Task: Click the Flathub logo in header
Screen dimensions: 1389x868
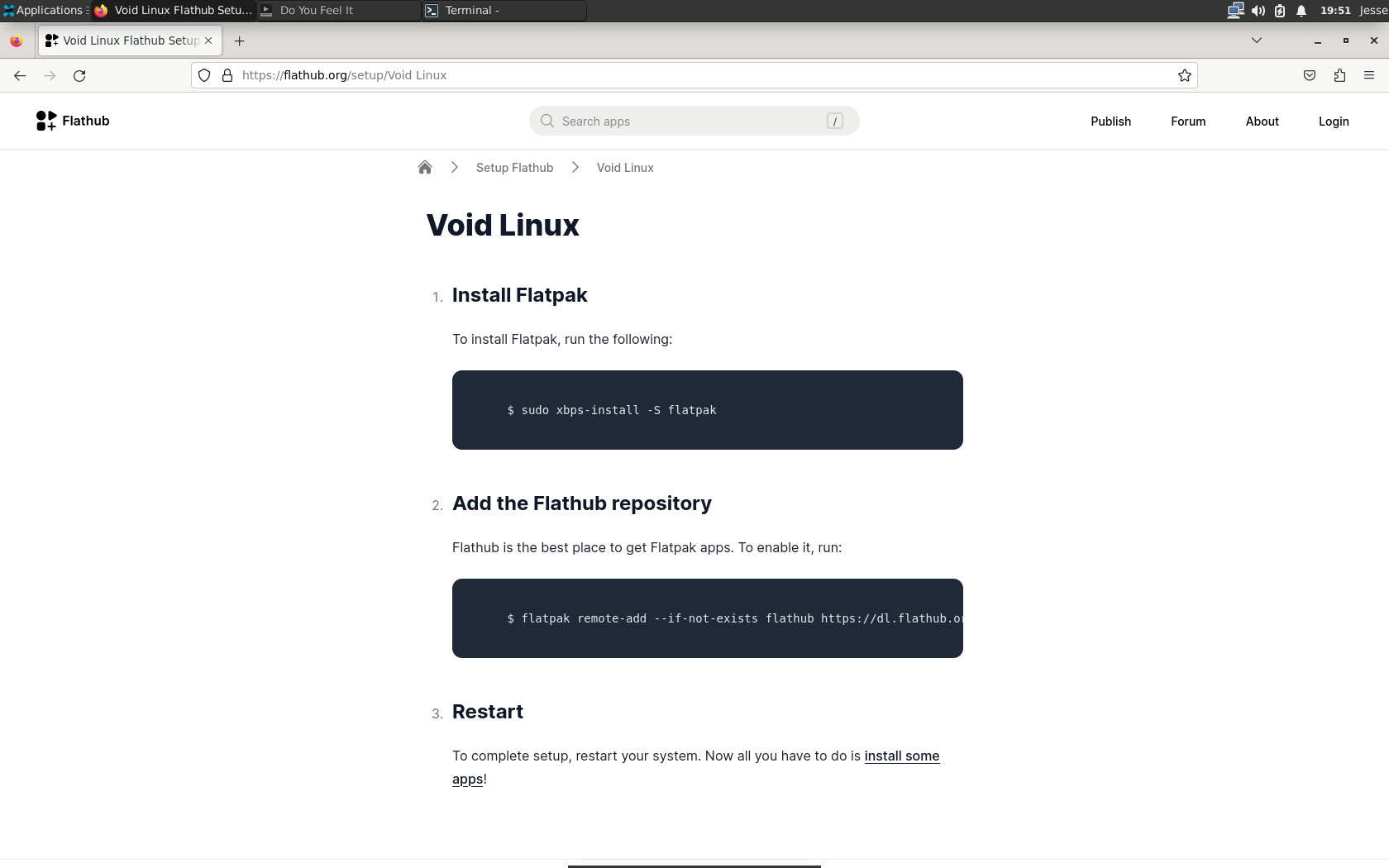Action: (73, 121)
